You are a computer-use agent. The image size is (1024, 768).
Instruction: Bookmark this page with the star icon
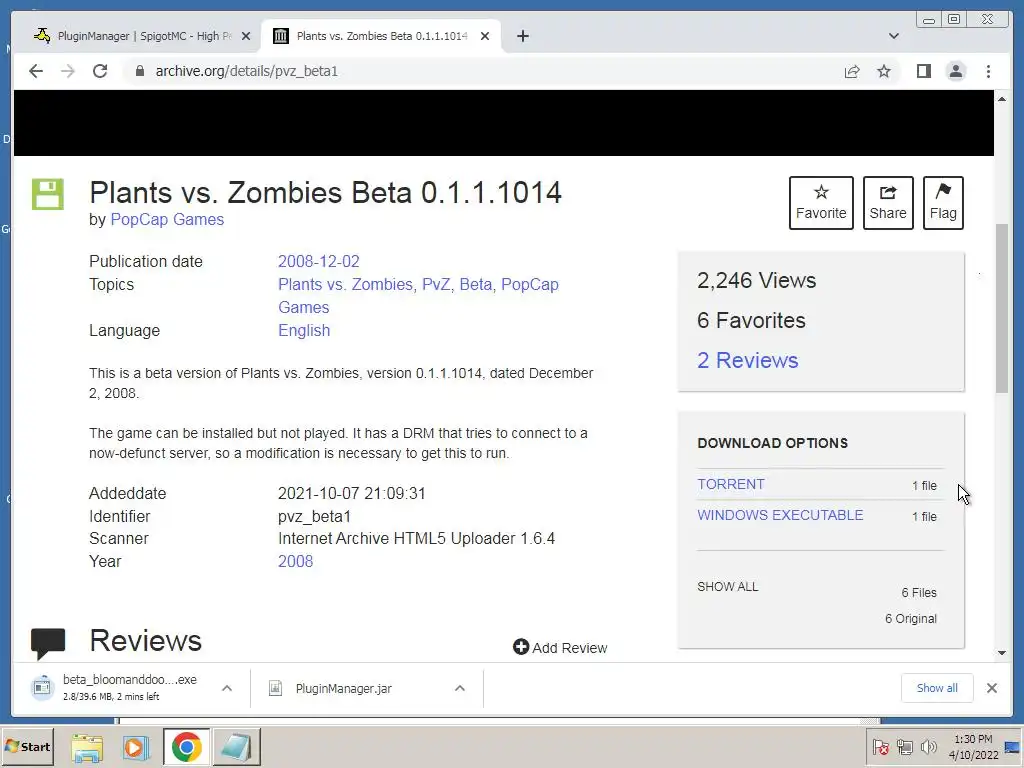(884, 71)
